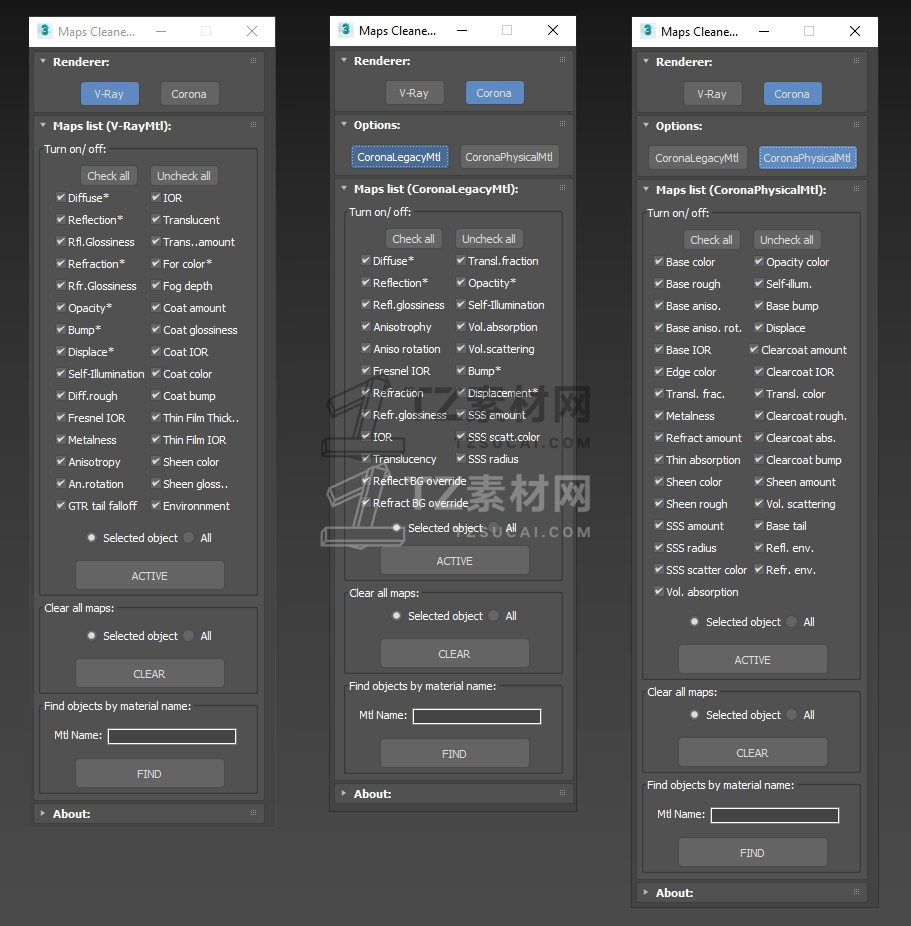911x926 pixels.
Task: Toggle Base IOR checkbox in right window
Action: [659, 349]
